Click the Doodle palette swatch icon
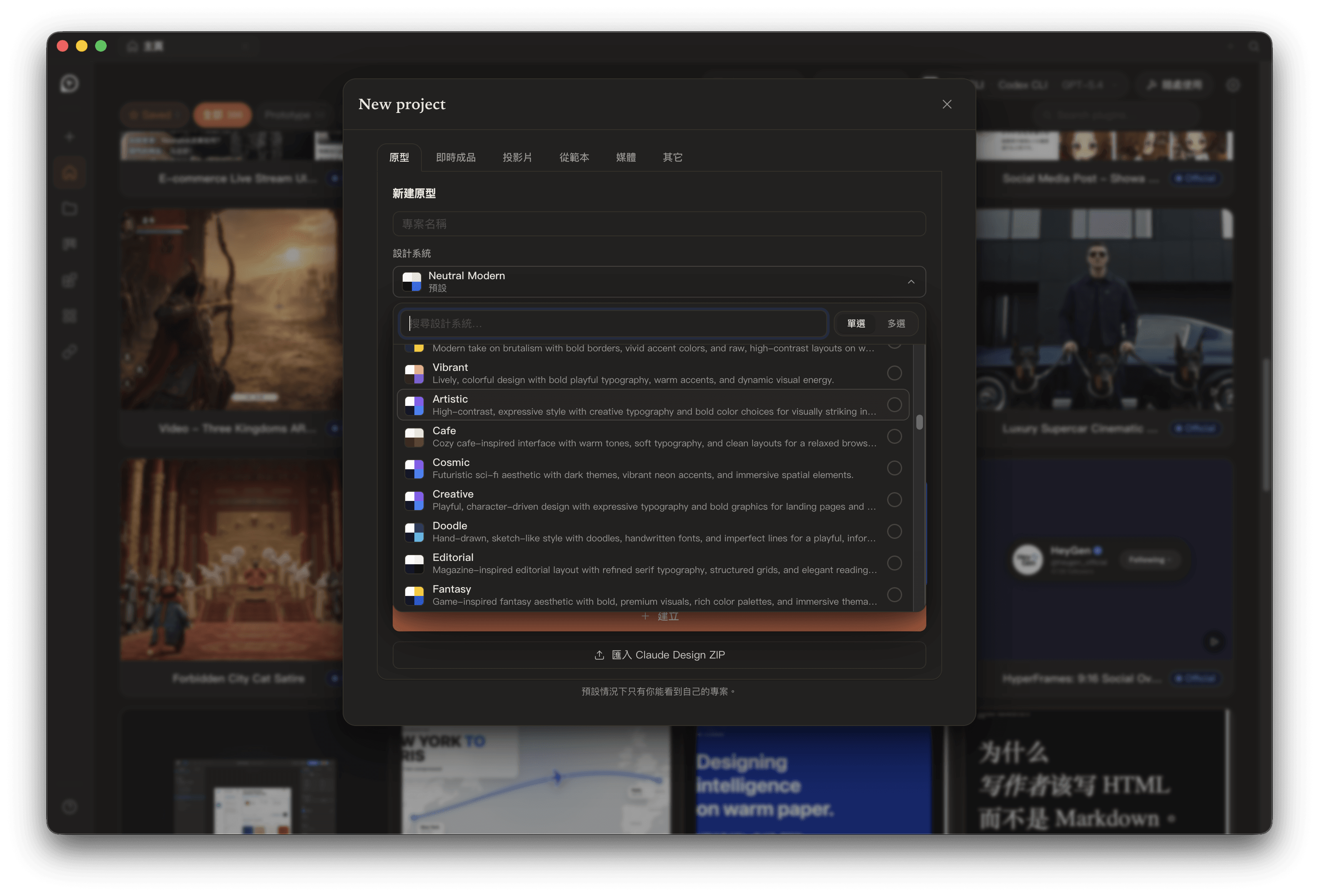The image size is (1319, 896). click(414, 532)
